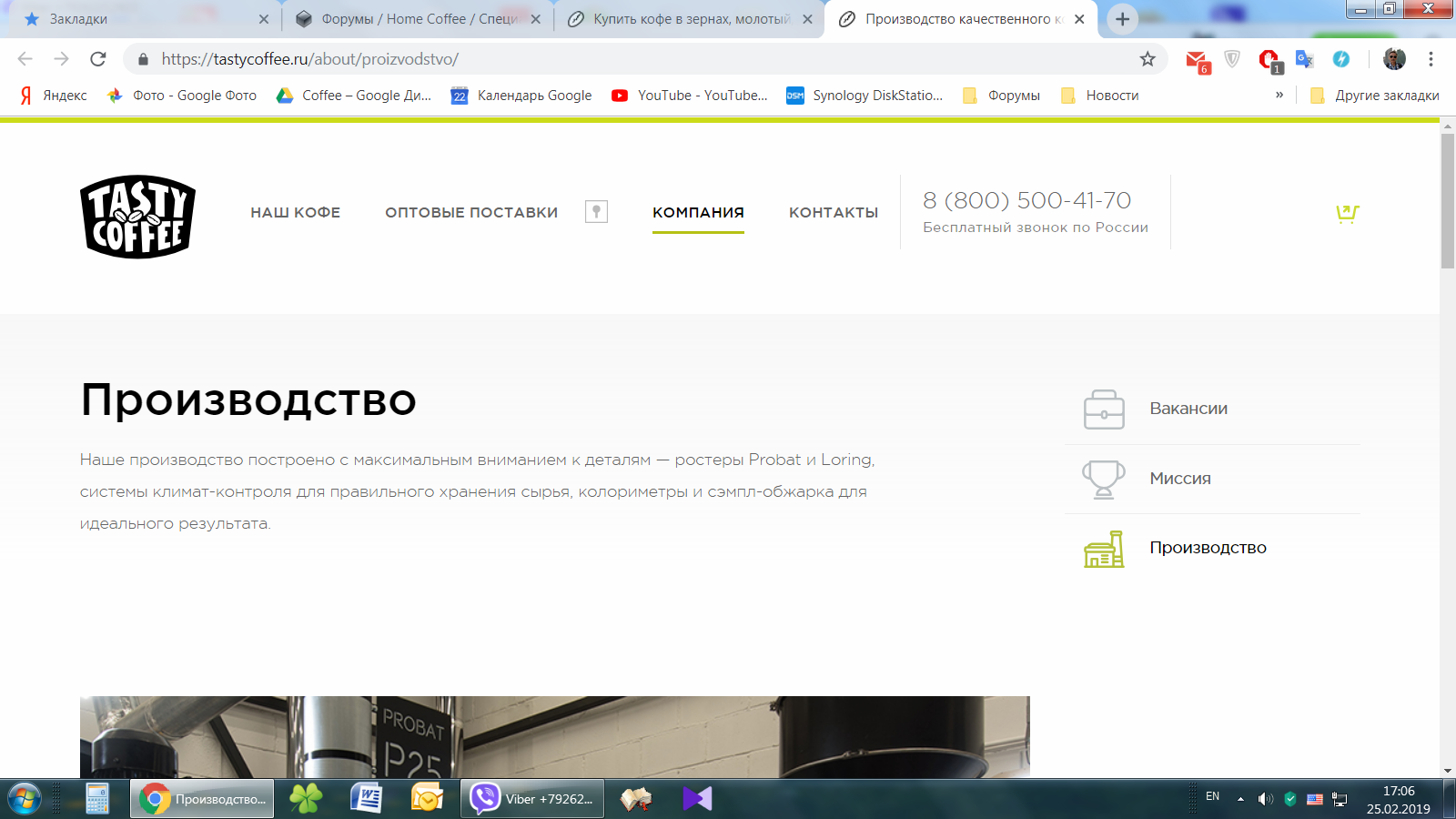Click the phone number 8 (800) 500-41-70
The height and width of the screenshot is (819, 1456).
coord(1027,200)
